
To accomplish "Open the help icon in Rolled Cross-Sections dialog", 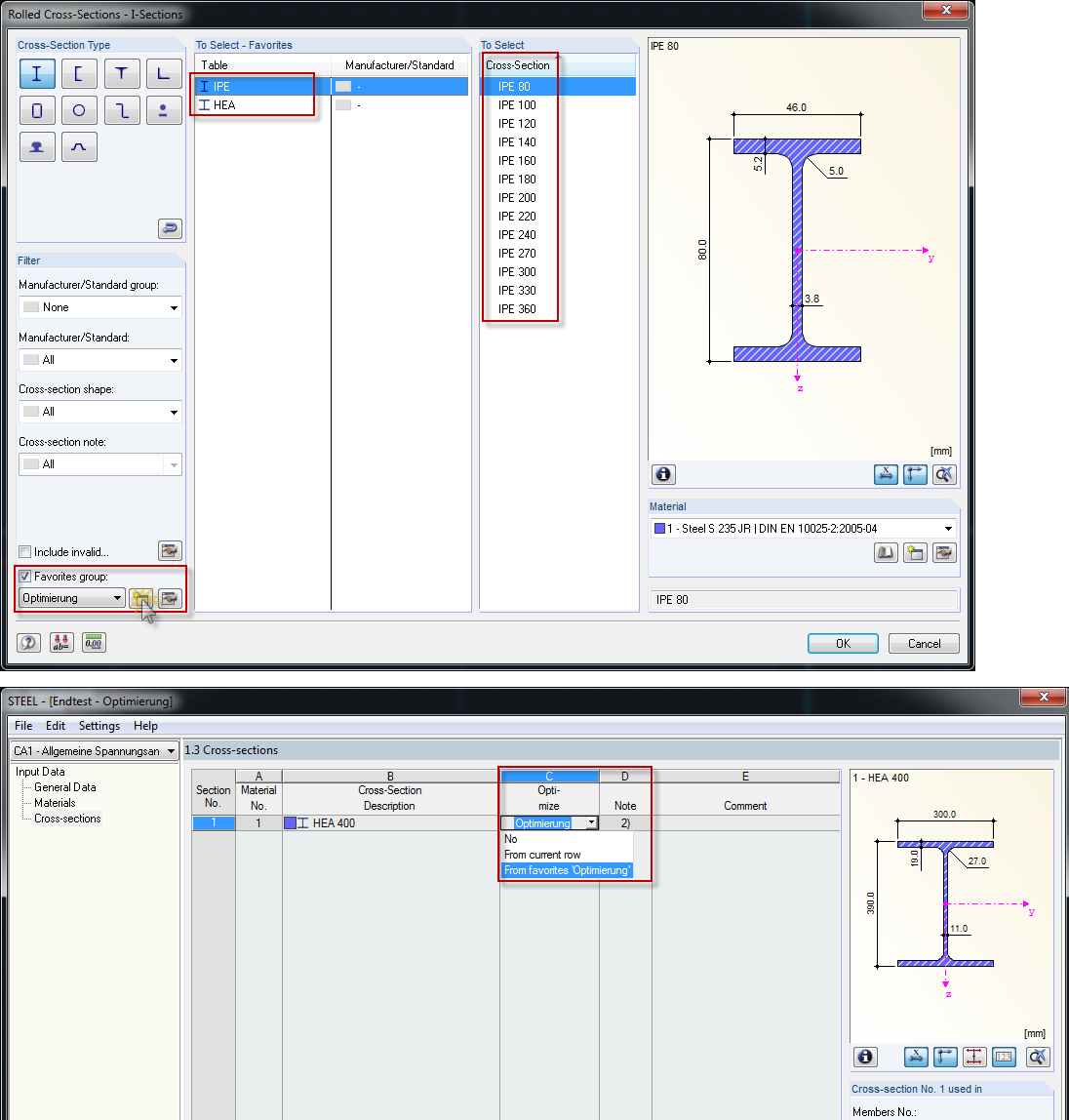I will click(28, 643).
